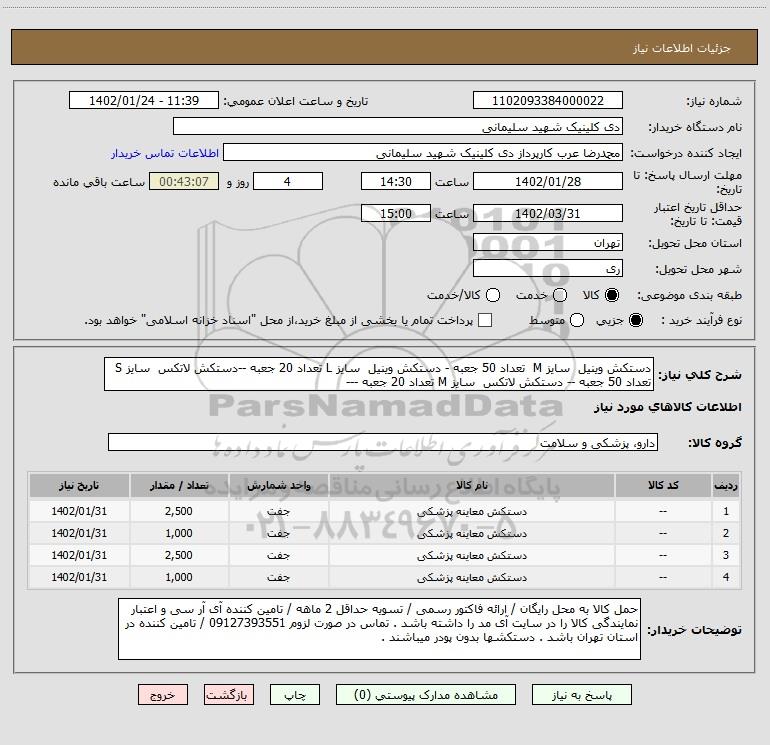Image resolution: width=770 pixels, height=745 pixels.
Task: Click unit جفت in row 3
Action: [x=278, y=555]
